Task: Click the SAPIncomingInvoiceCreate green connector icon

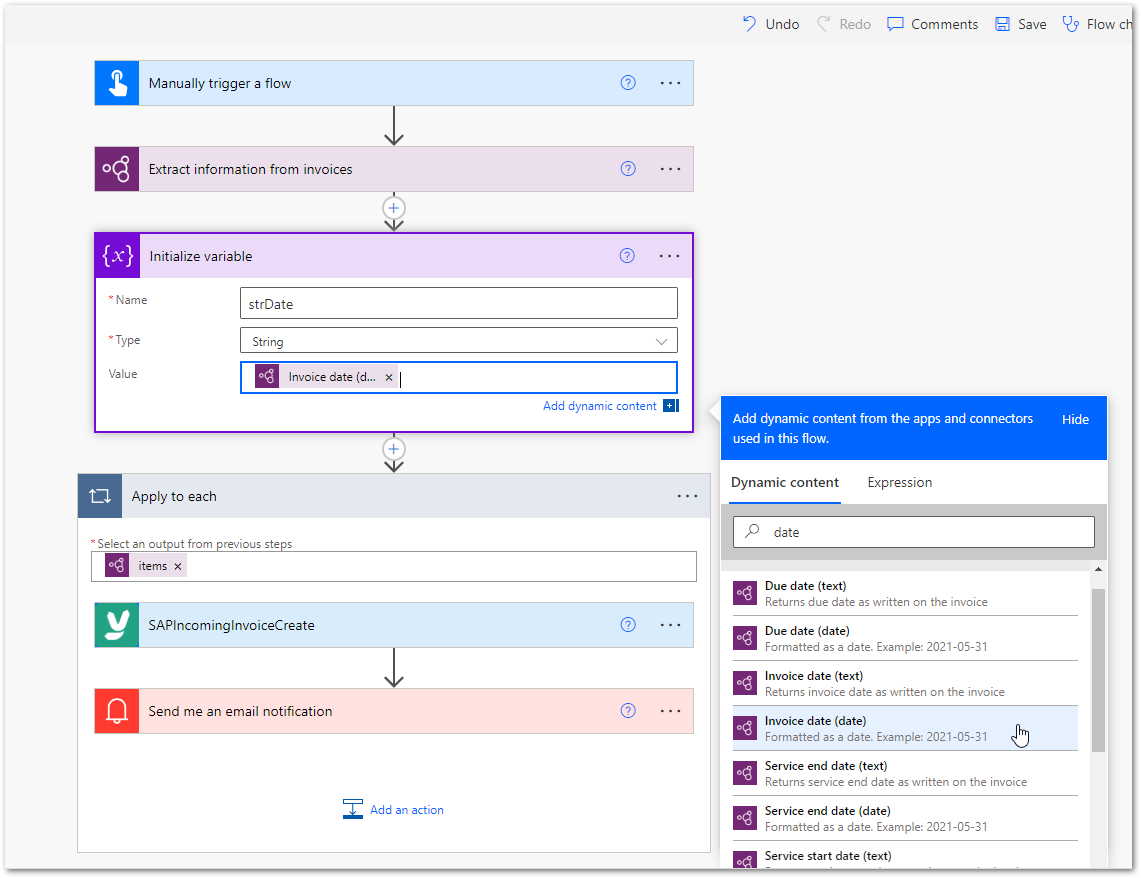Action: coord(117,625)
